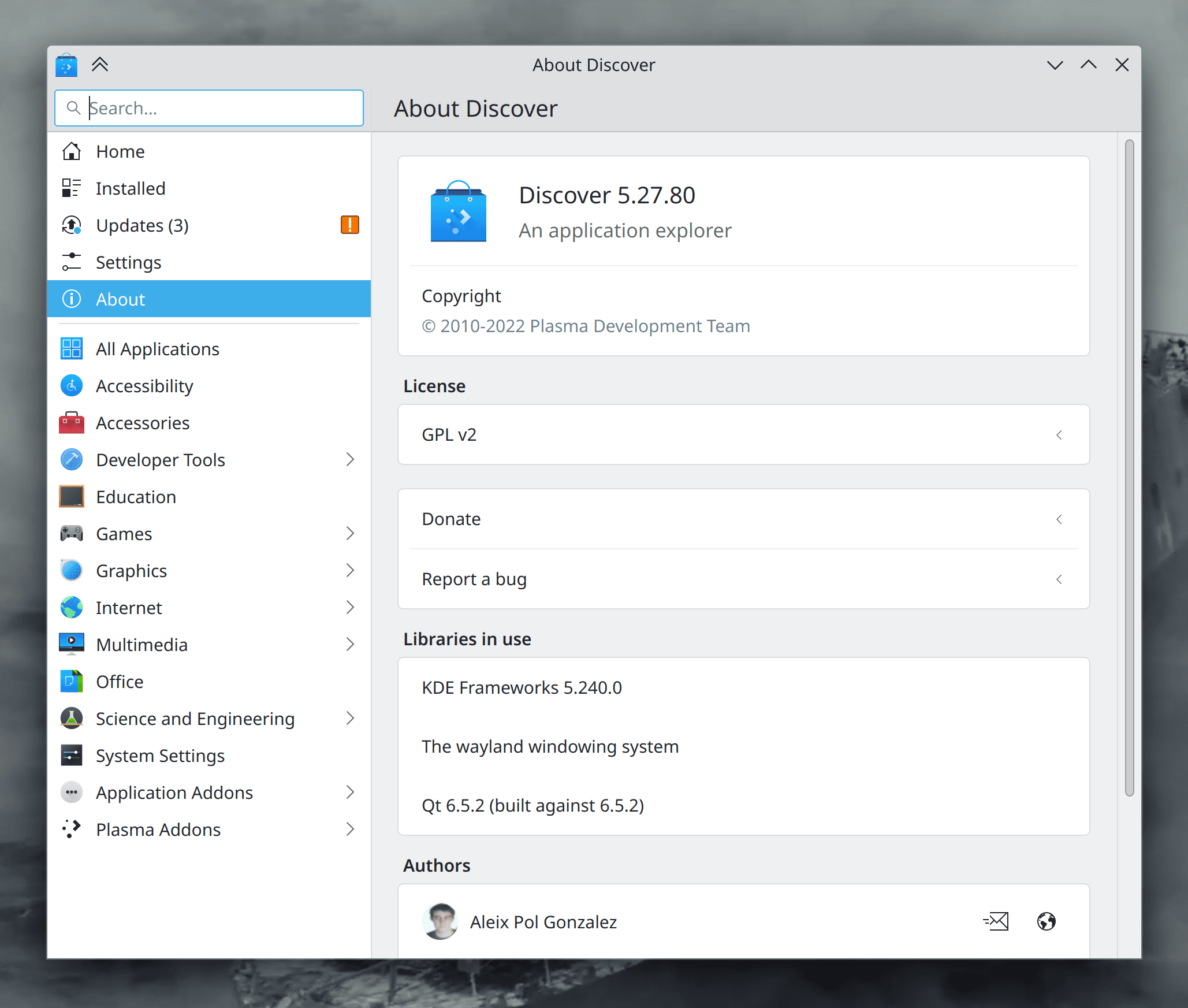Click the Settings sliders icon
Viewport: 1188px width, 1008px height.
pos(72,262)
